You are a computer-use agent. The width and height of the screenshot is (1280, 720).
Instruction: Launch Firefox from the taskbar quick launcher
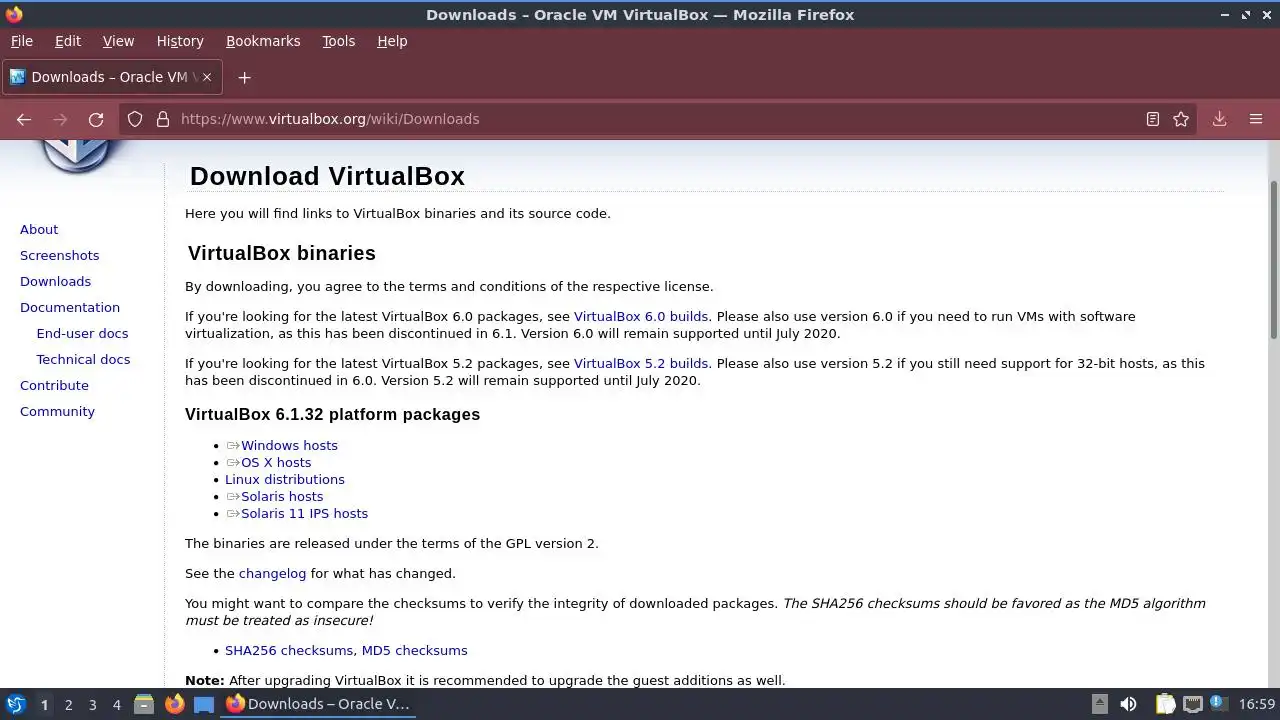coord(174,704)
